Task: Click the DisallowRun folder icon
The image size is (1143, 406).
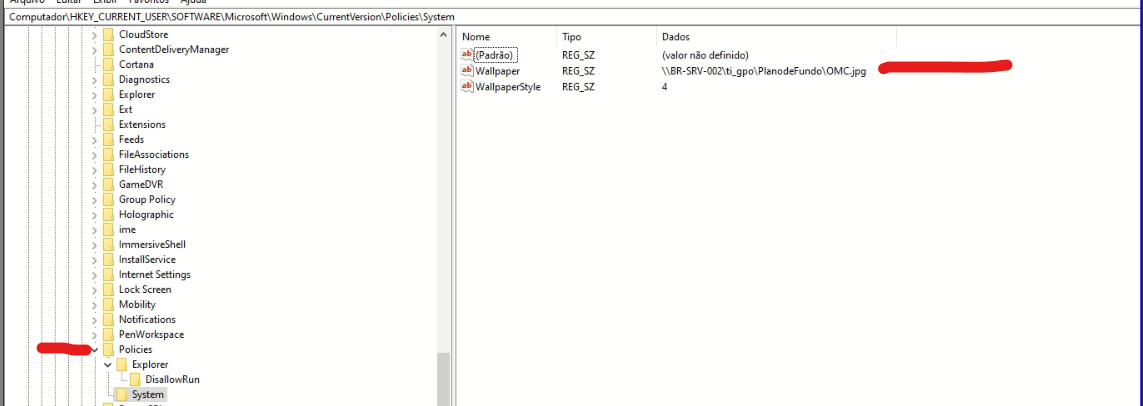Action: tap(135, 379)
